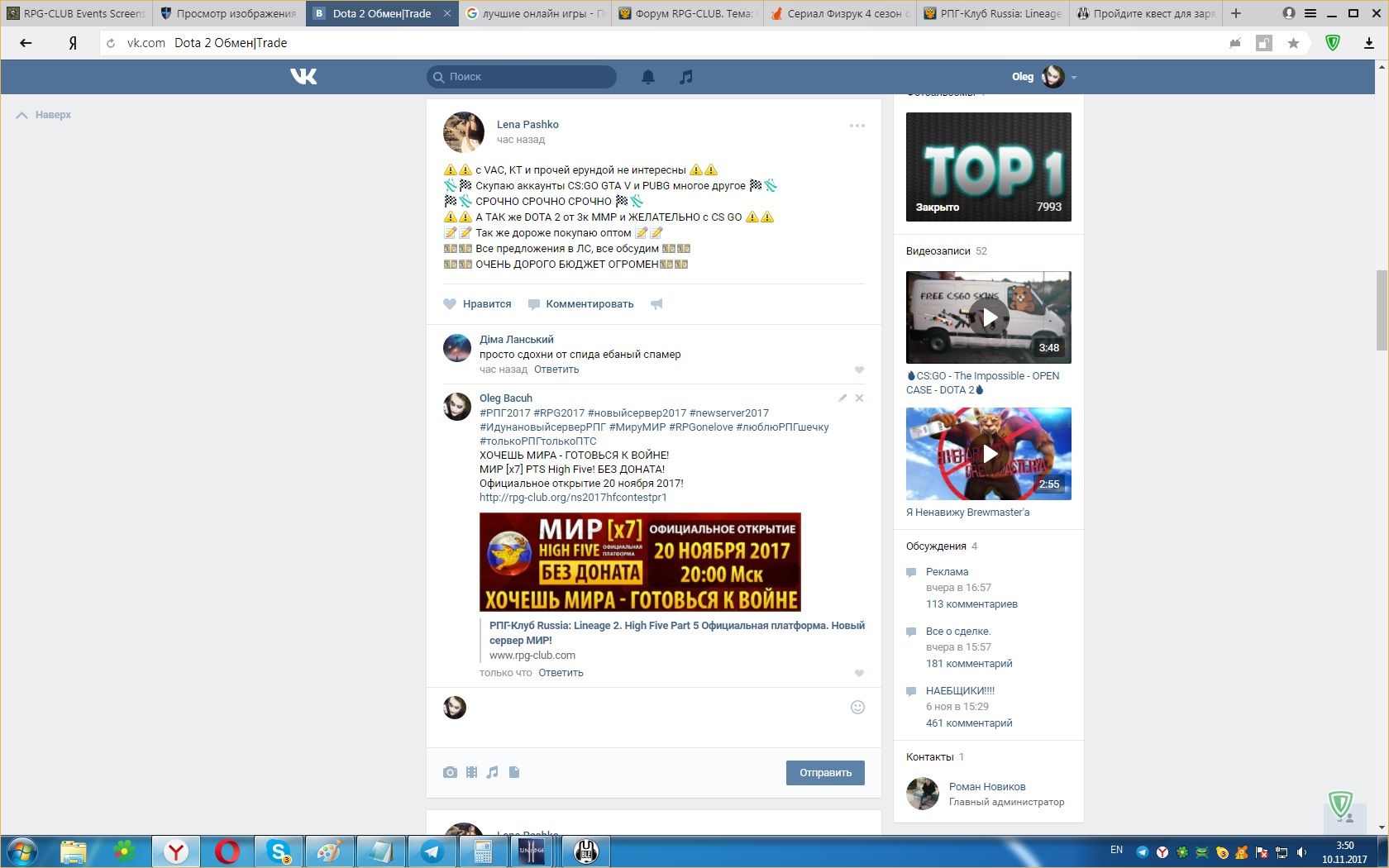This screenshot has width=1389, height=868.
Task: Click the Отправить button
Action: 825,772
